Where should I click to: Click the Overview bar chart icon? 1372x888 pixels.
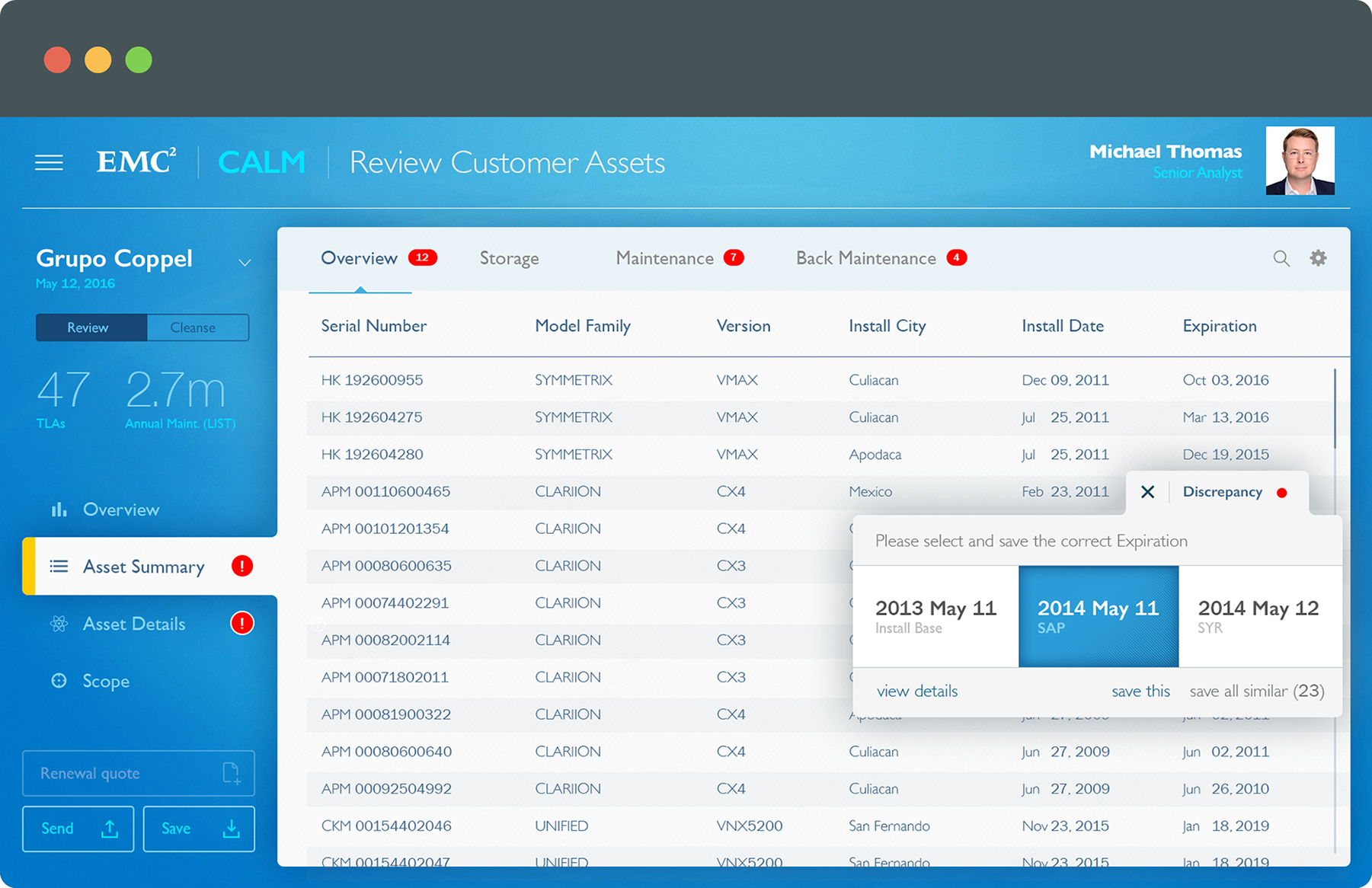click(59, 509)
